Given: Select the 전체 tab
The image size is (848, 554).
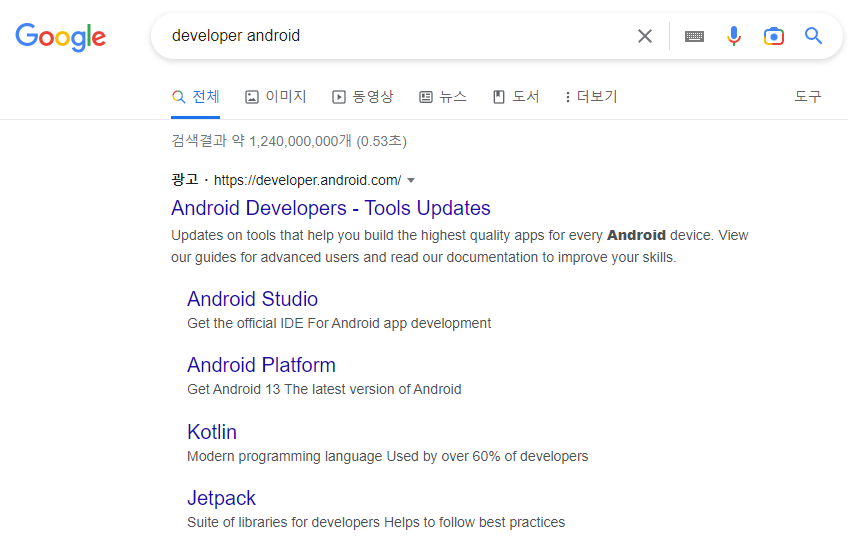Looking at the screenshot, I should (196, 97).
